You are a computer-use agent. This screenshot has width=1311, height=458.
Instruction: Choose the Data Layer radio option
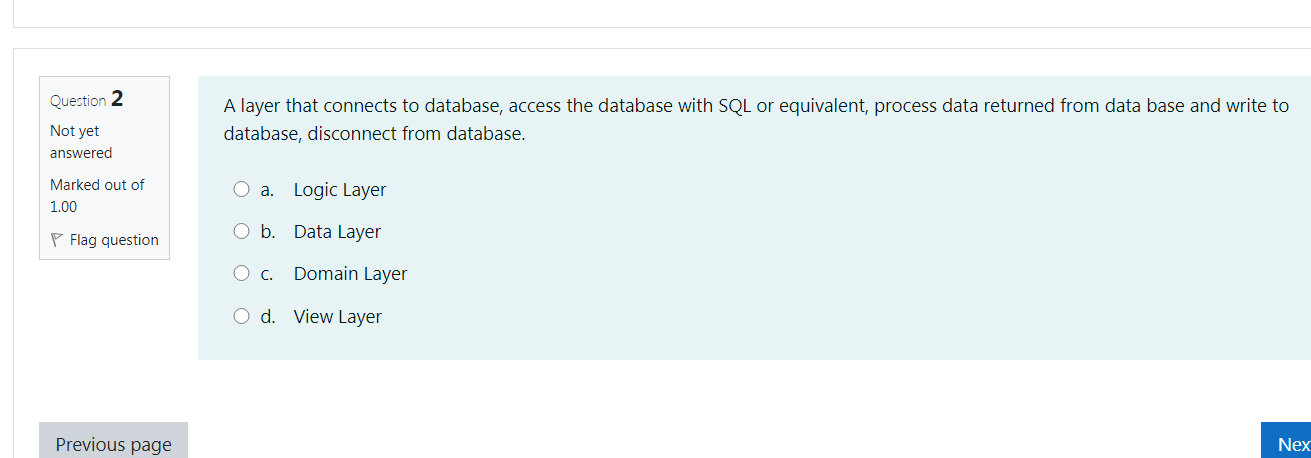coord(241,231)
